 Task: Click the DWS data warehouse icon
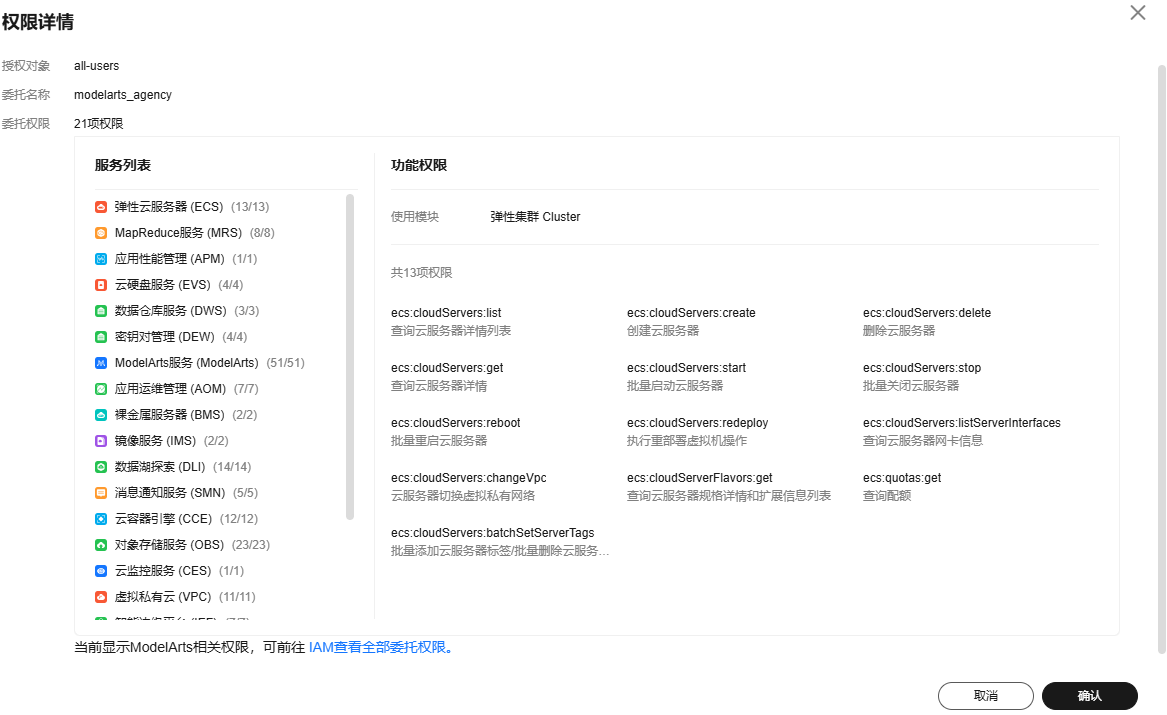(x=101, y=311)
